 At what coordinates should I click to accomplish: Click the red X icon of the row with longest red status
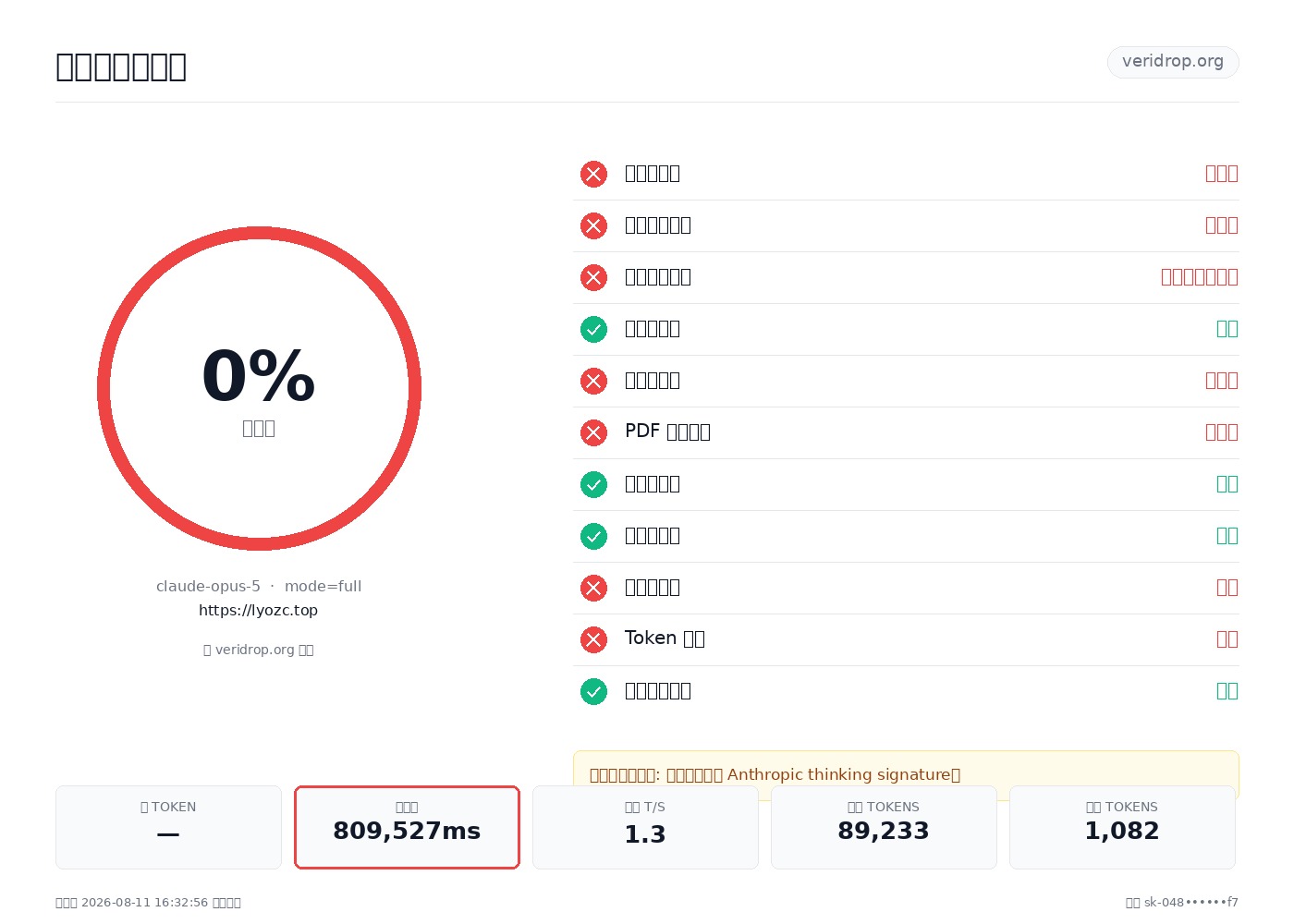[593, 277]
